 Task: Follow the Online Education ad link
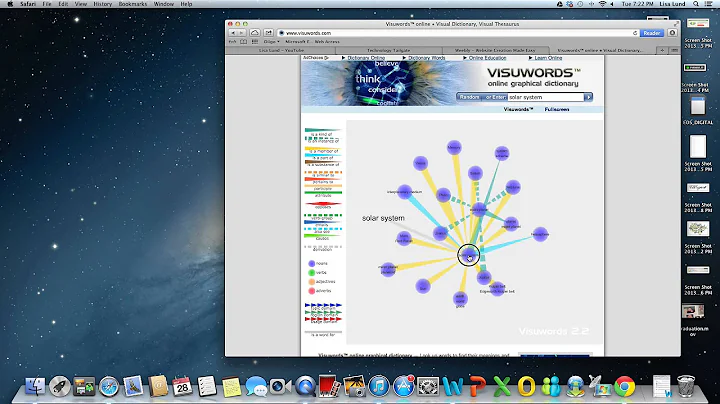487,58
